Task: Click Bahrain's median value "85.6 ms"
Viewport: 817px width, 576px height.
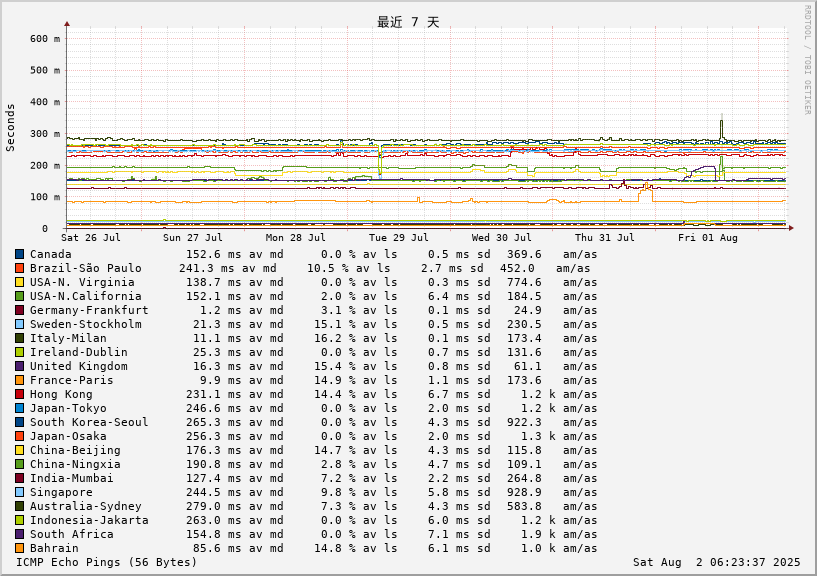Action: coord(217,548)
